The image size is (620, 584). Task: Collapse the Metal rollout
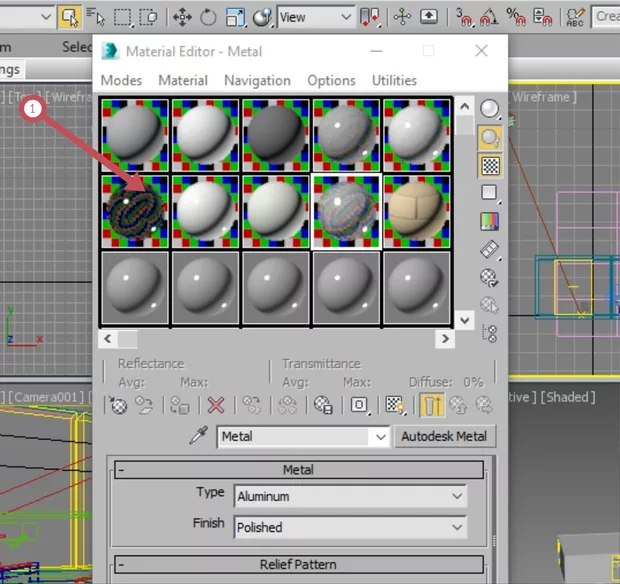click(298, 469)
